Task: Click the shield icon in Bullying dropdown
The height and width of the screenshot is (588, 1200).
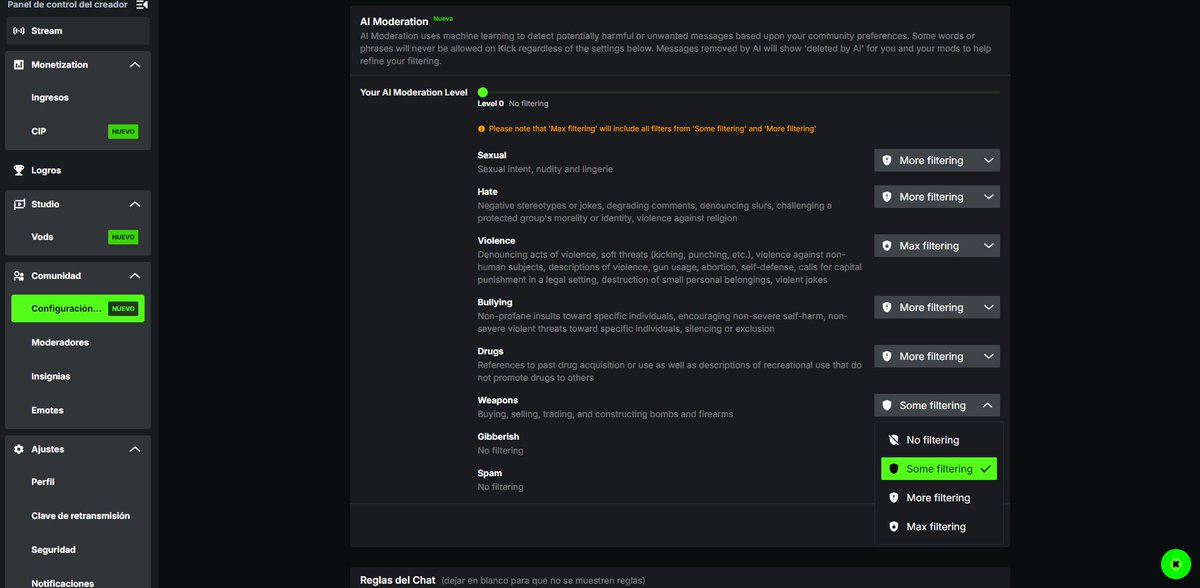Action: [887, 308]
